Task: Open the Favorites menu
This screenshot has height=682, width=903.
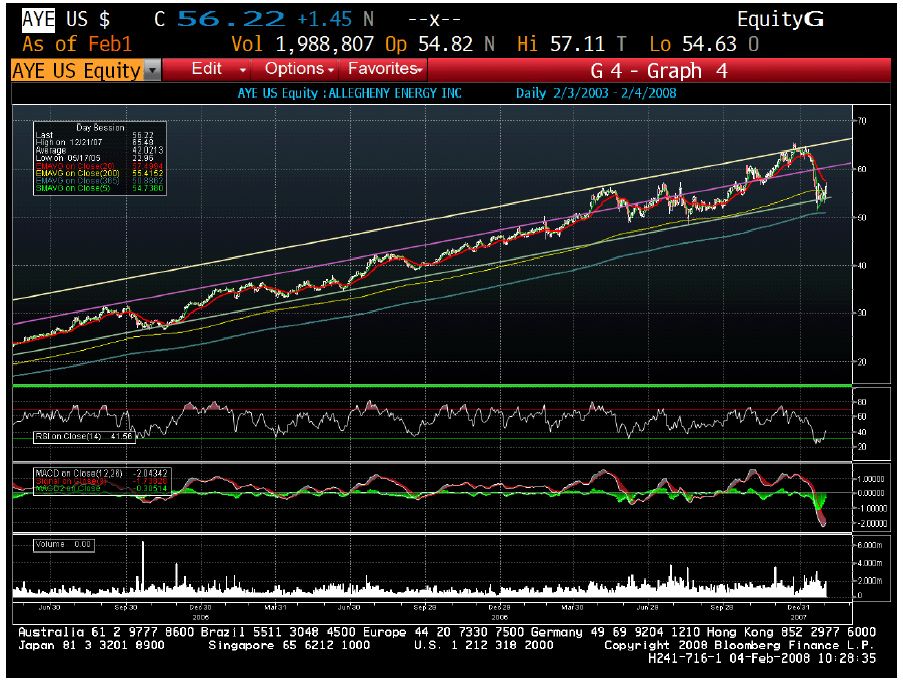Action: click(x=382, y=69)
